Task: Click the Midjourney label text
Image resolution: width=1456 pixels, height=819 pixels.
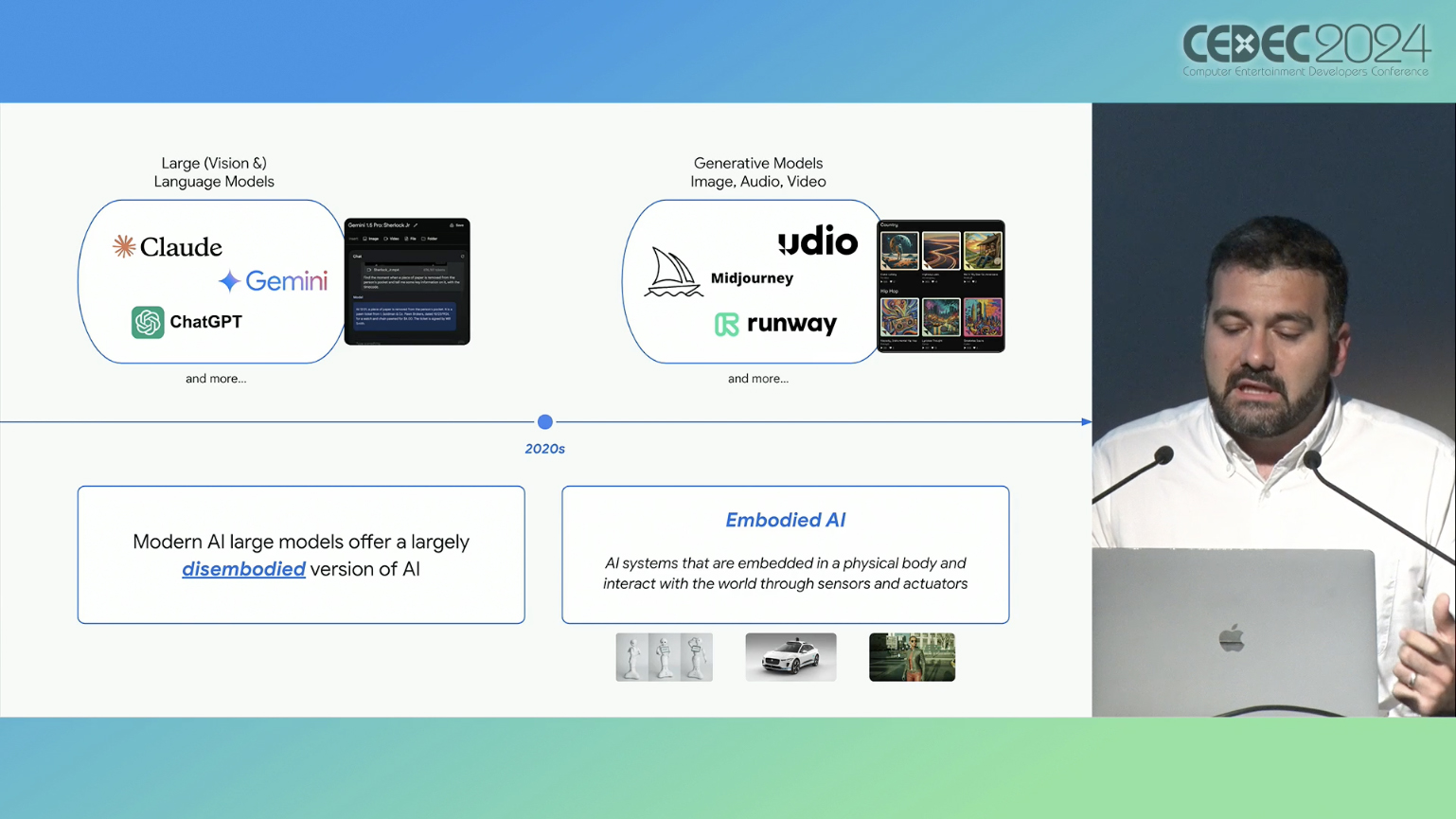Action: (752, 278)
